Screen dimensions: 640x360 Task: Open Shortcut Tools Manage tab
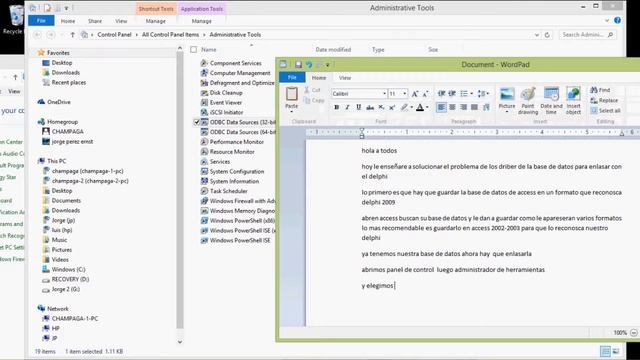[x=156, y=21]
